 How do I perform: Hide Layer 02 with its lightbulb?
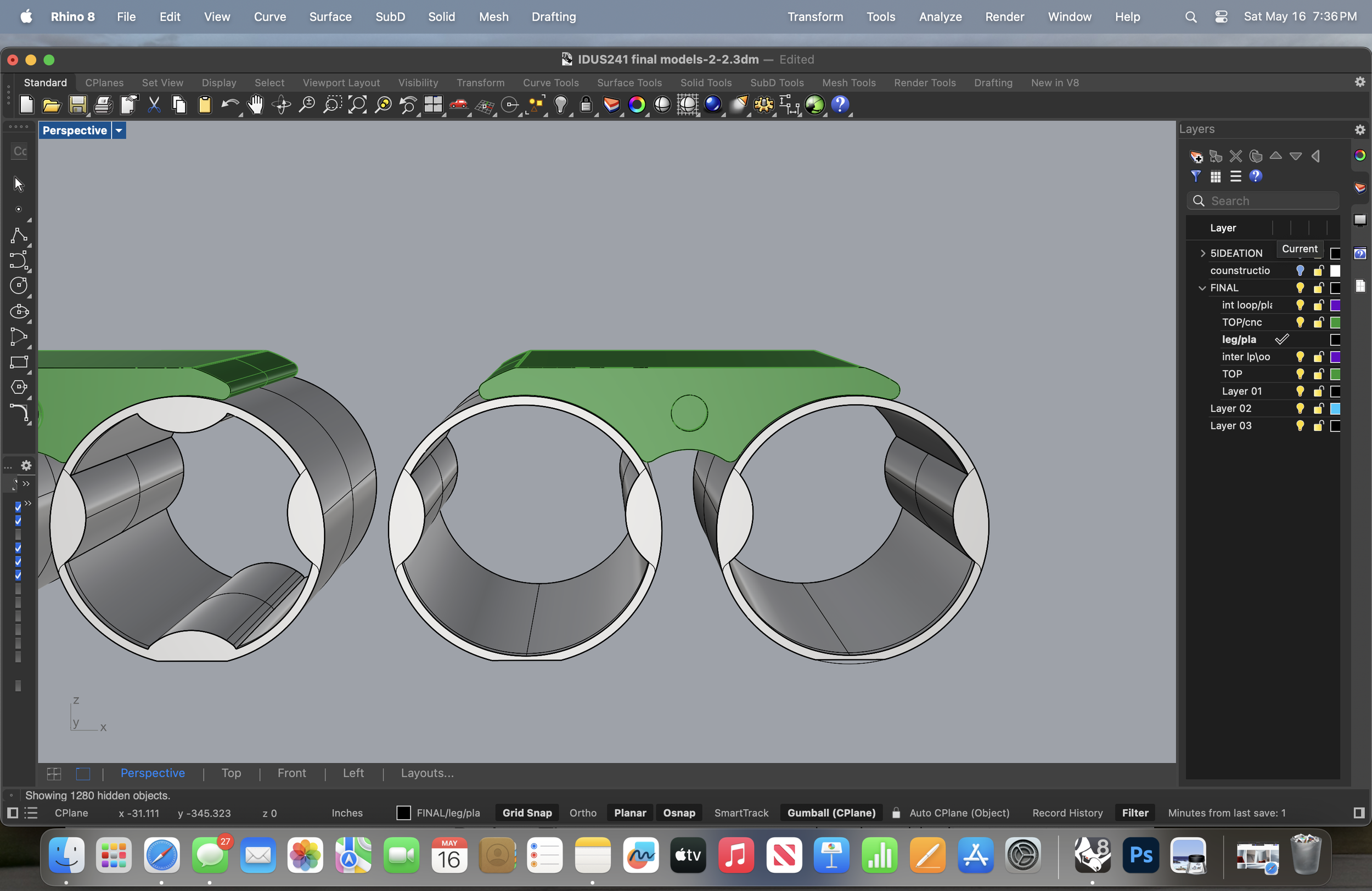[1300, 409]
